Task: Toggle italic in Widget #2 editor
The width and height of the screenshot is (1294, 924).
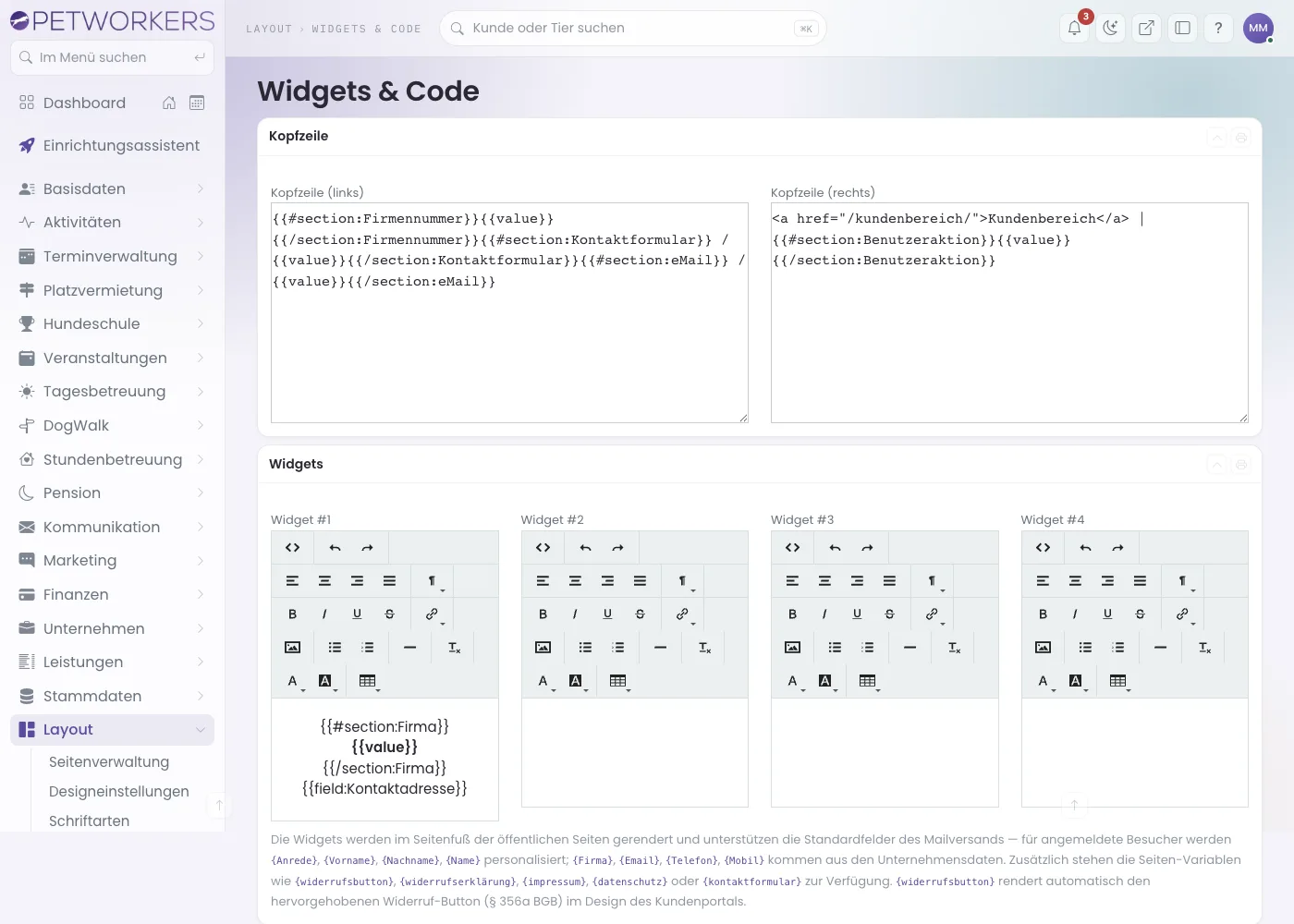Action: tap(575, 614)
